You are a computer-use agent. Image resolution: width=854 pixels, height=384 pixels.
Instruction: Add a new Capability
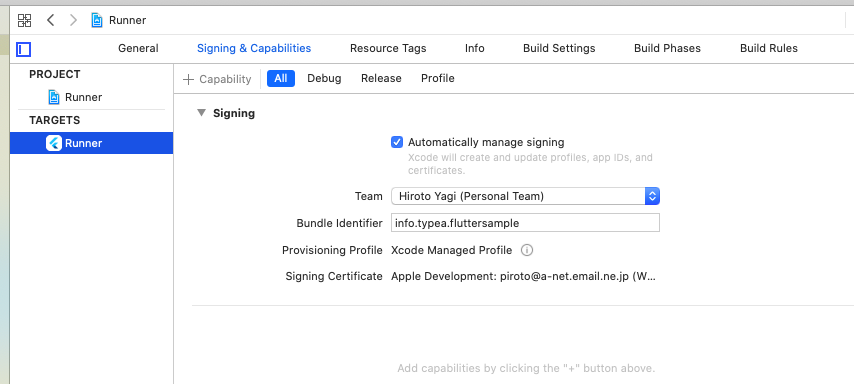click(217, 79)
